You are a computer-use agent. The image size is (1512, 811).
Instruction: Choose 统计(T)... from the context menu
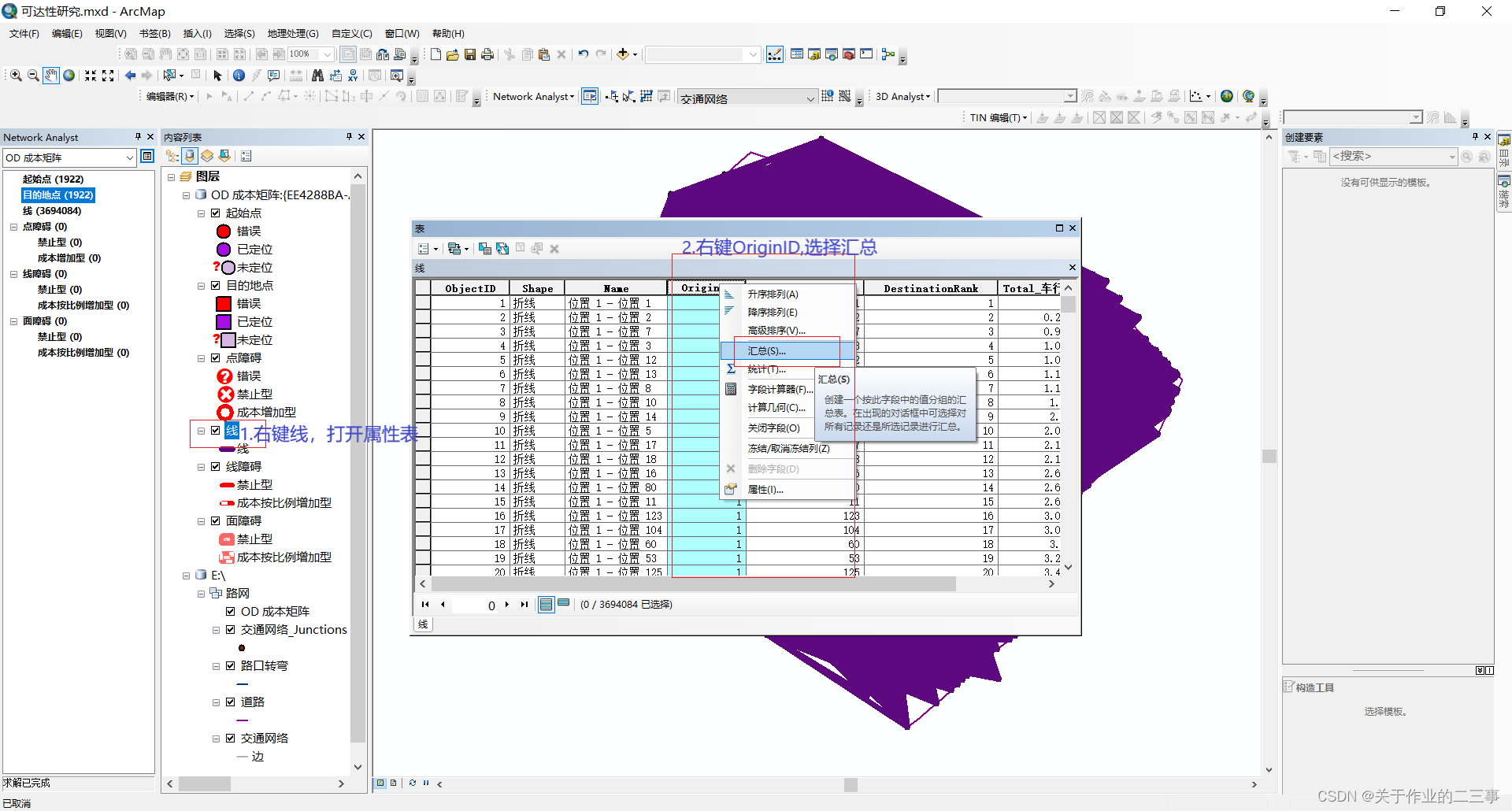(766, 369)
